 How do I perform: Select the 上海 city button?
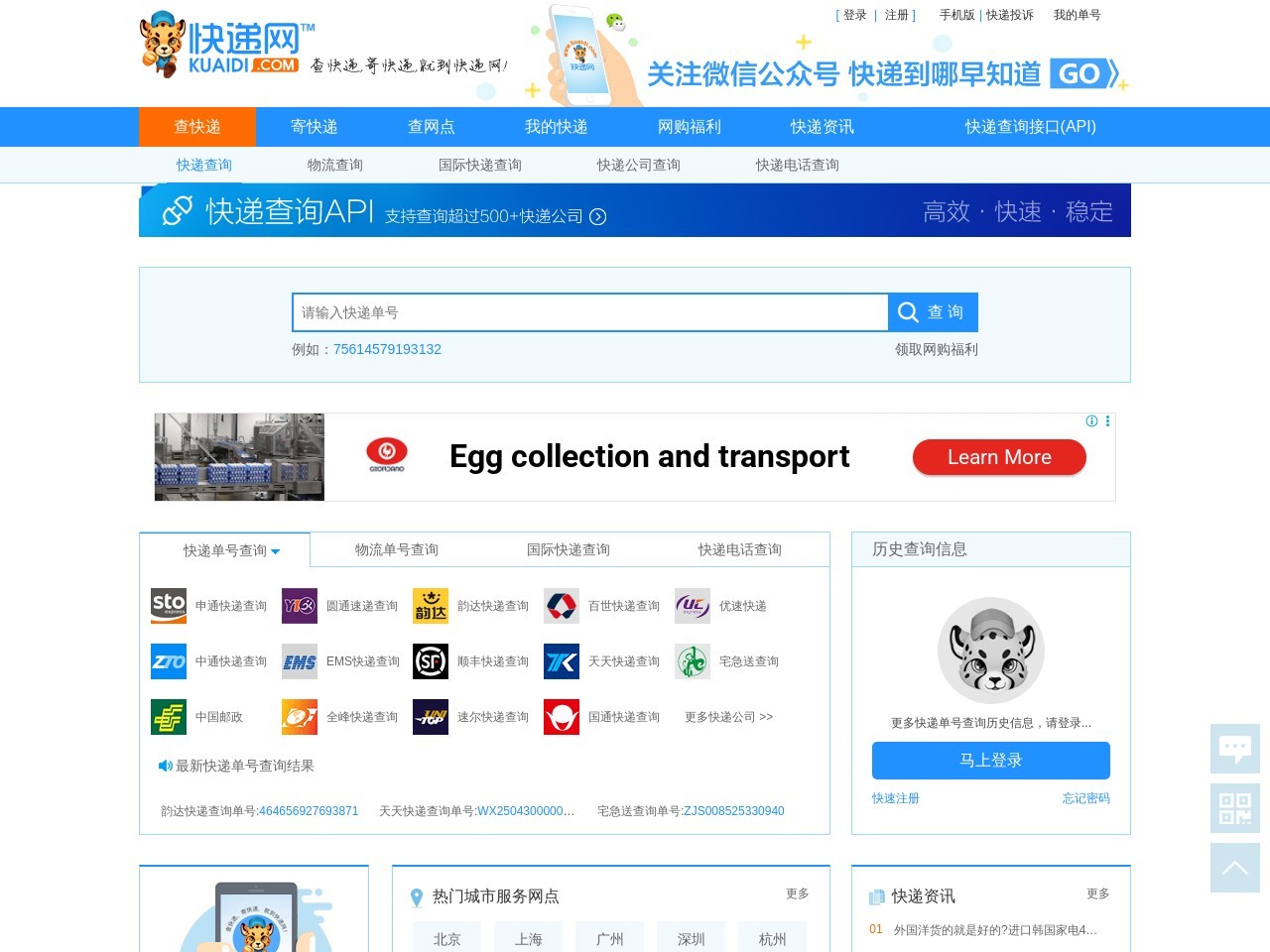point(529,938)
